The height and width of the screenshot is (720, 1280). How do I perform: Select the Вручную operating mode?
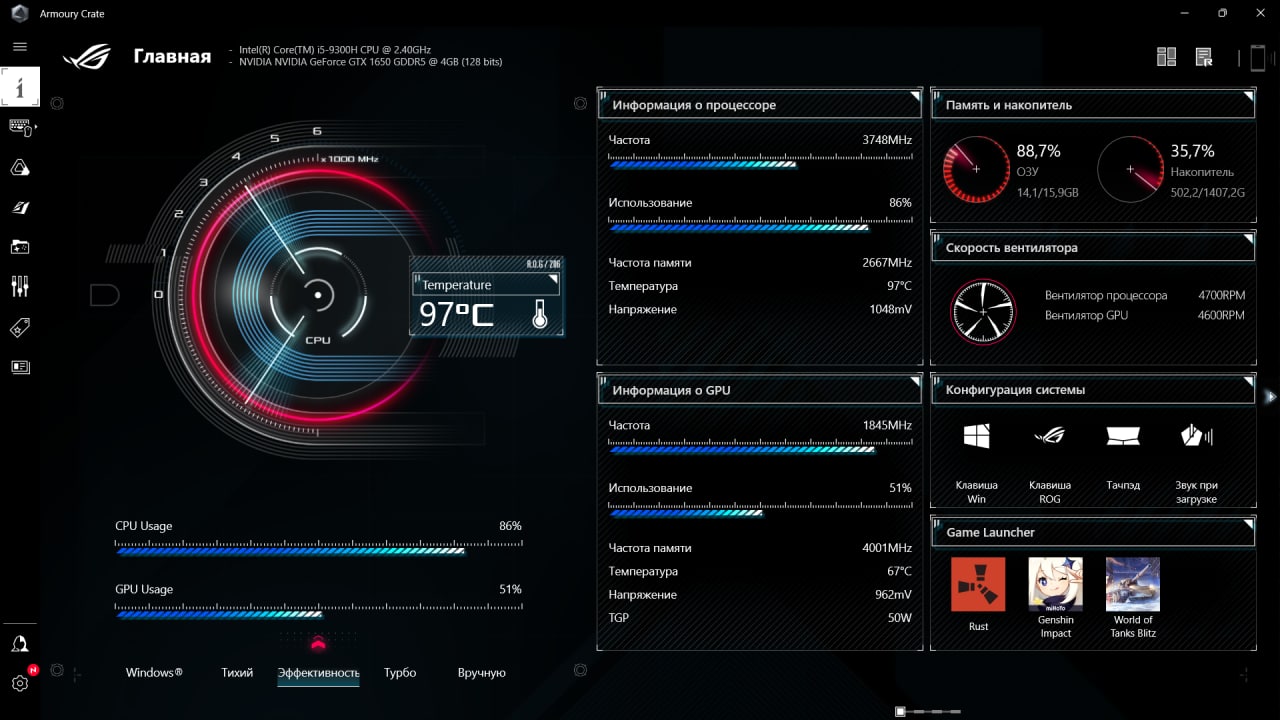coord(482,673)
